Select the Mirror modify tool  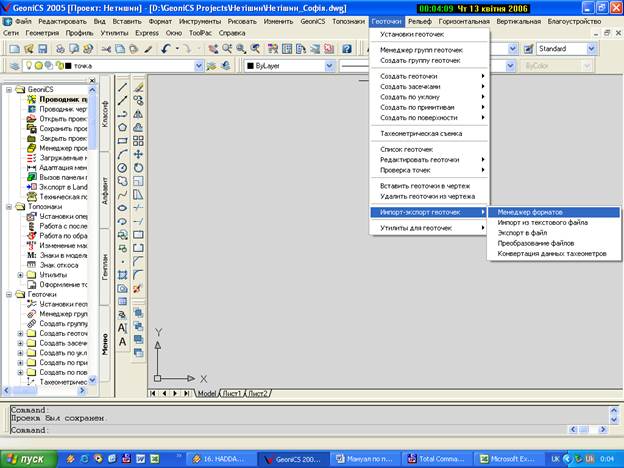(x=138, y=114)
